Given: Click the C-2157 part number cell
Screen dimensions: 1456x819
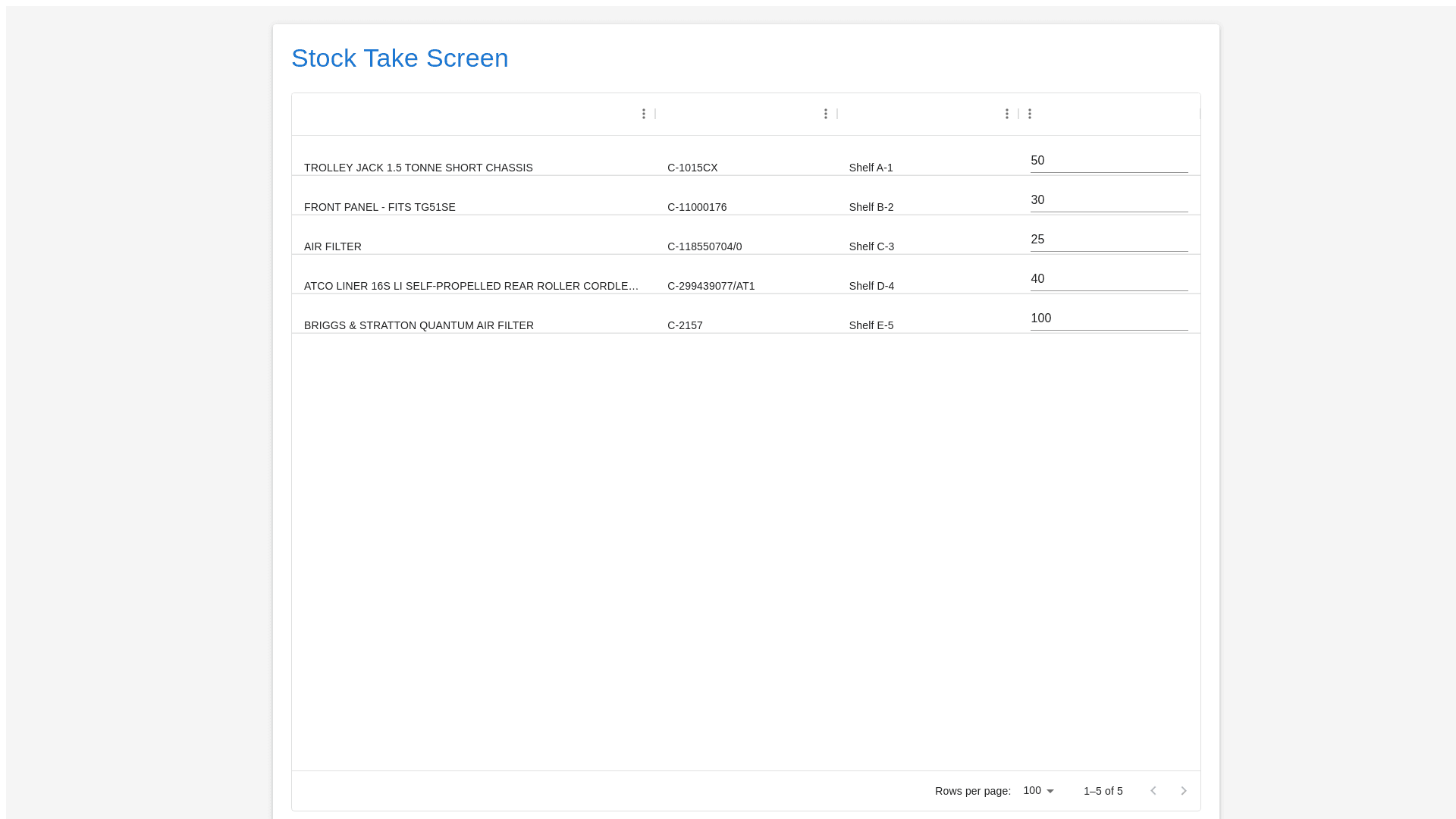Looking at the screenshot, I should point(685,325).
